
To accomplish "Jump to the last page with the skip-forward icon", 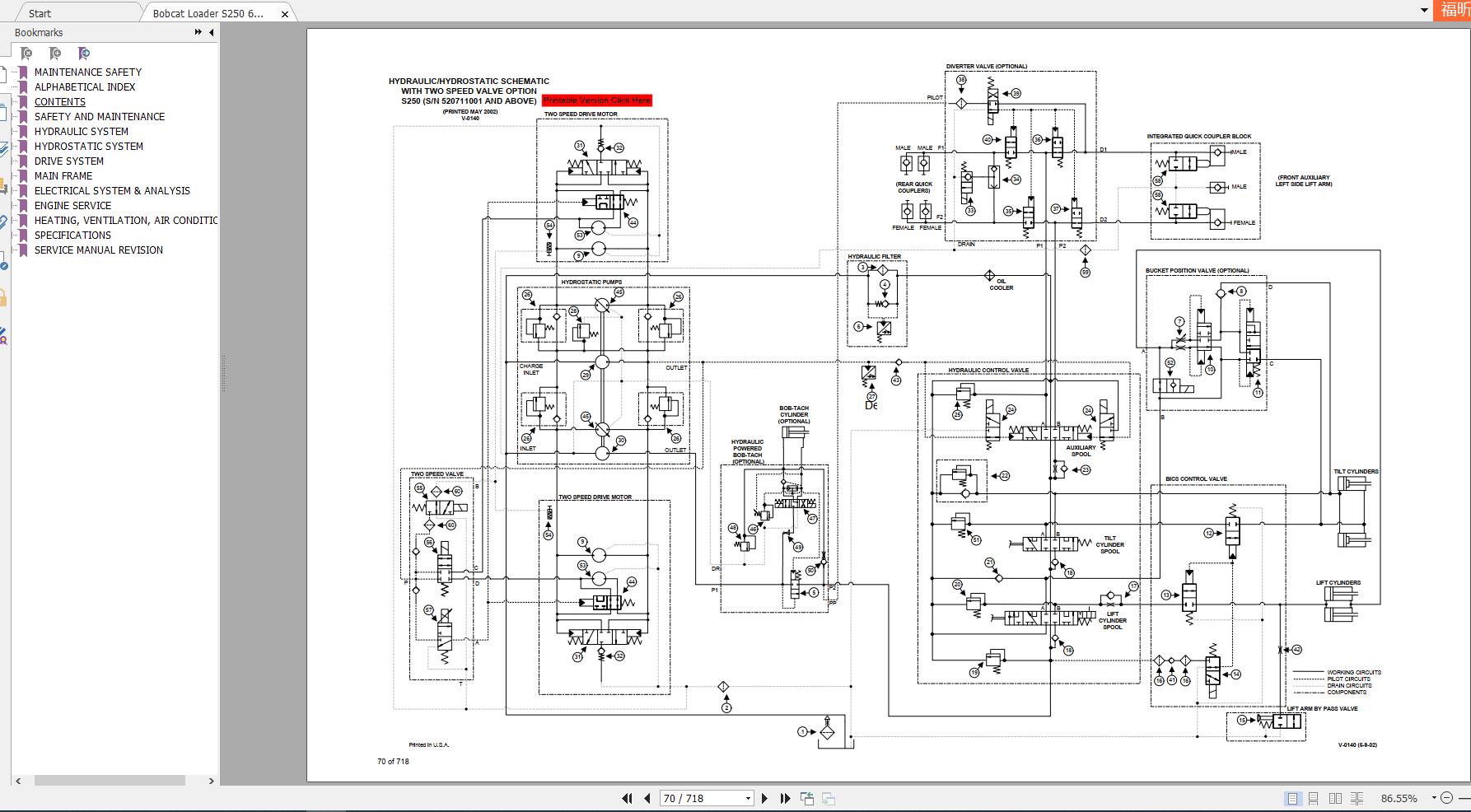I will 784,798.
